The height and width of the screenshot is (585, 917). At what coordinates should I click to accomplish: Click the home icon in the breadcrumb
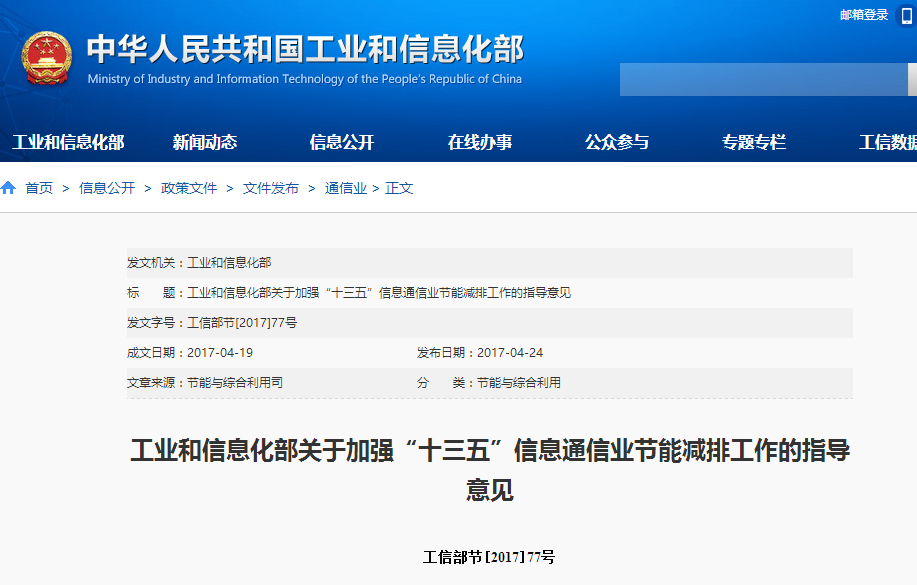pos(9,188)
